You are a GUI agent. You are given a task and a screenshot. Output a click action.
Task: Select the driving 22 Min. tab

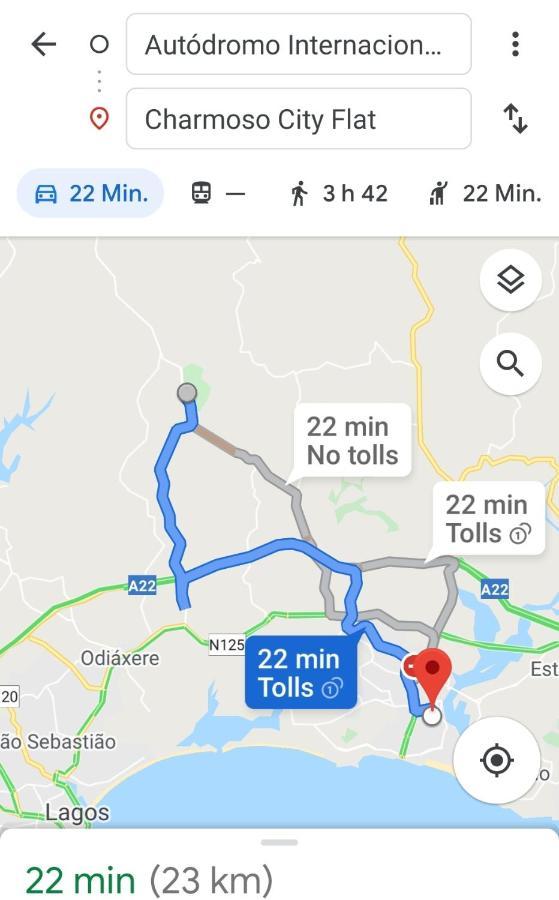pyautogui.click(x=91, y=193)
